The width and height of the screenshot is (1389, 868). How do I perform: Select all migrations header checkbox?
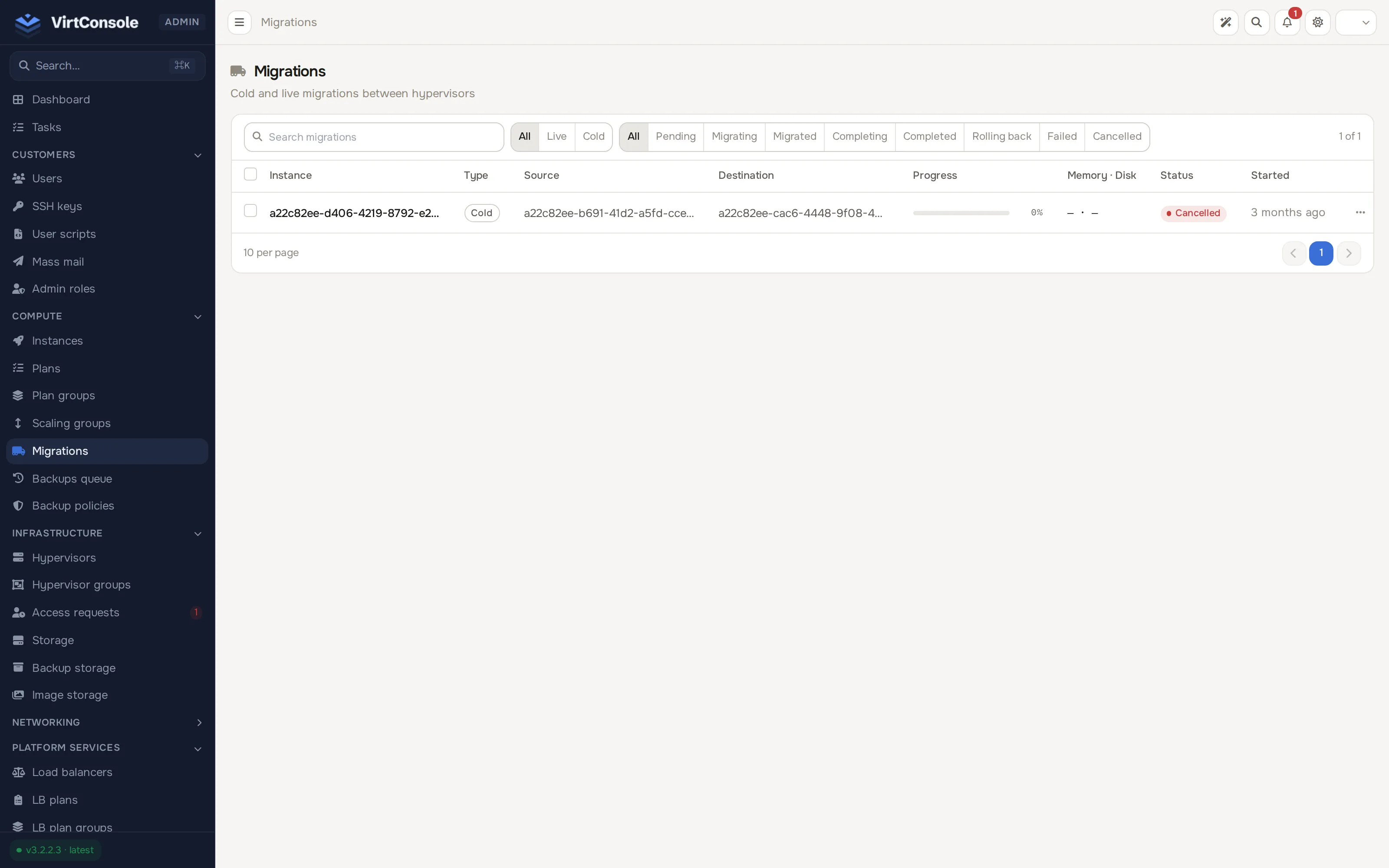250,174
